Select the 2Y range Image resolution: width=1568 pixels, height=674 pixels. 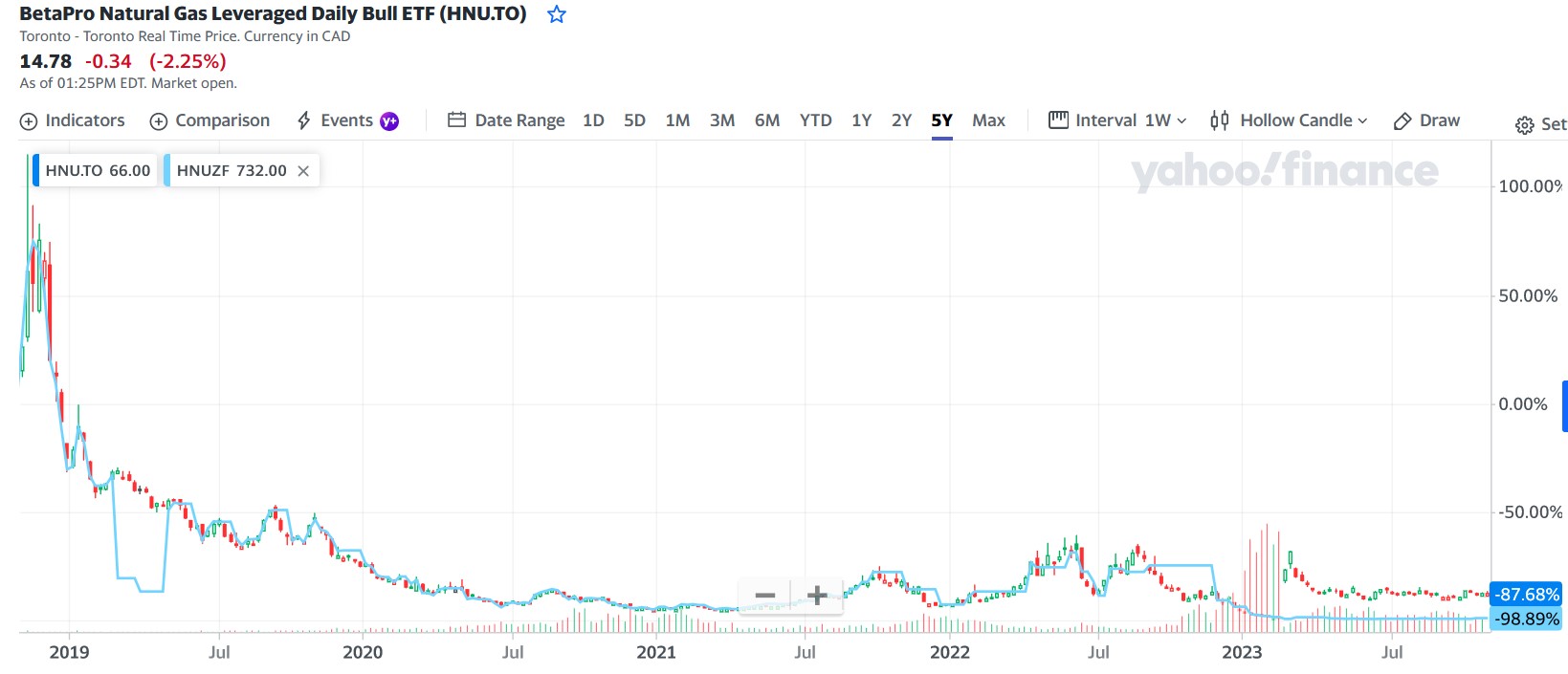click(x=901, y=120)
